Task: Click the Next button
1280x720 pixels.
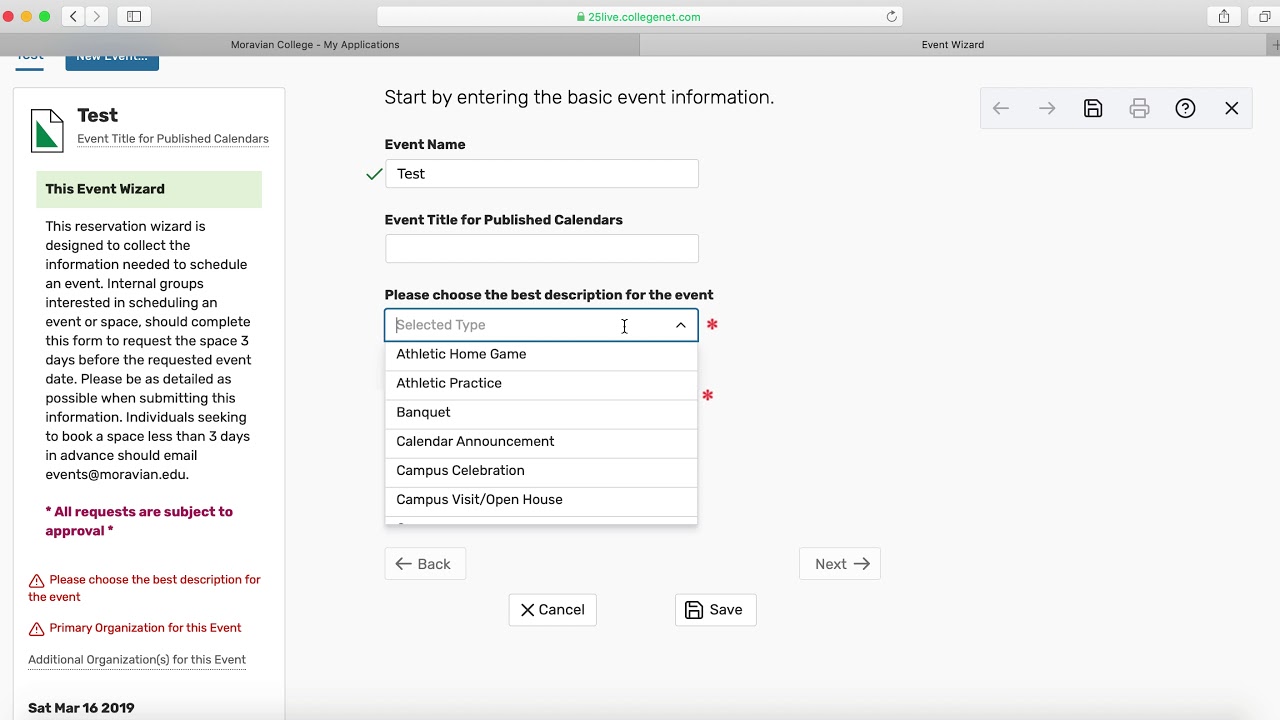Action: [x=840, y=564]
